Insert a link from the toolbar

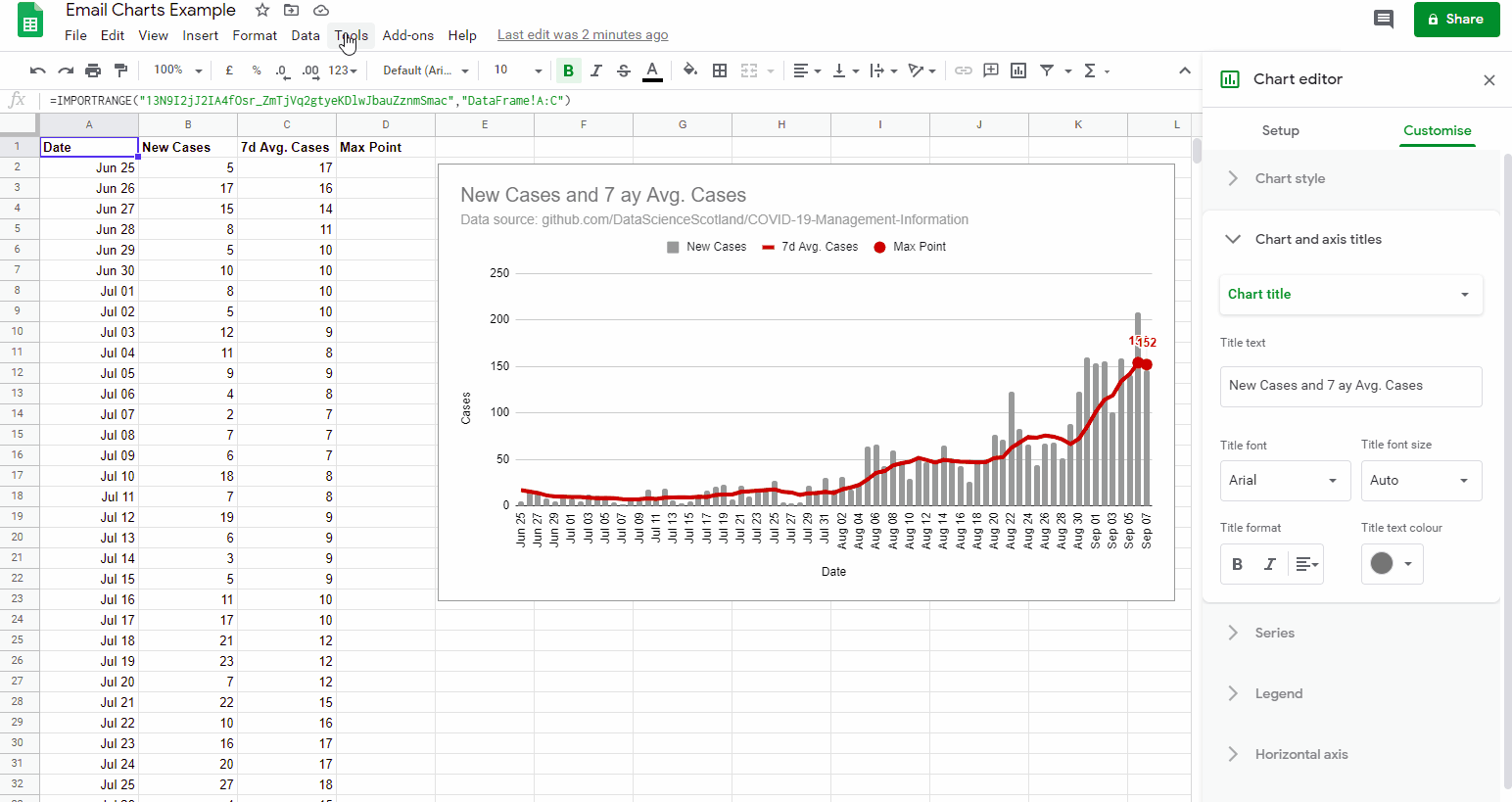pyautogui.click(x=963, y=71)
